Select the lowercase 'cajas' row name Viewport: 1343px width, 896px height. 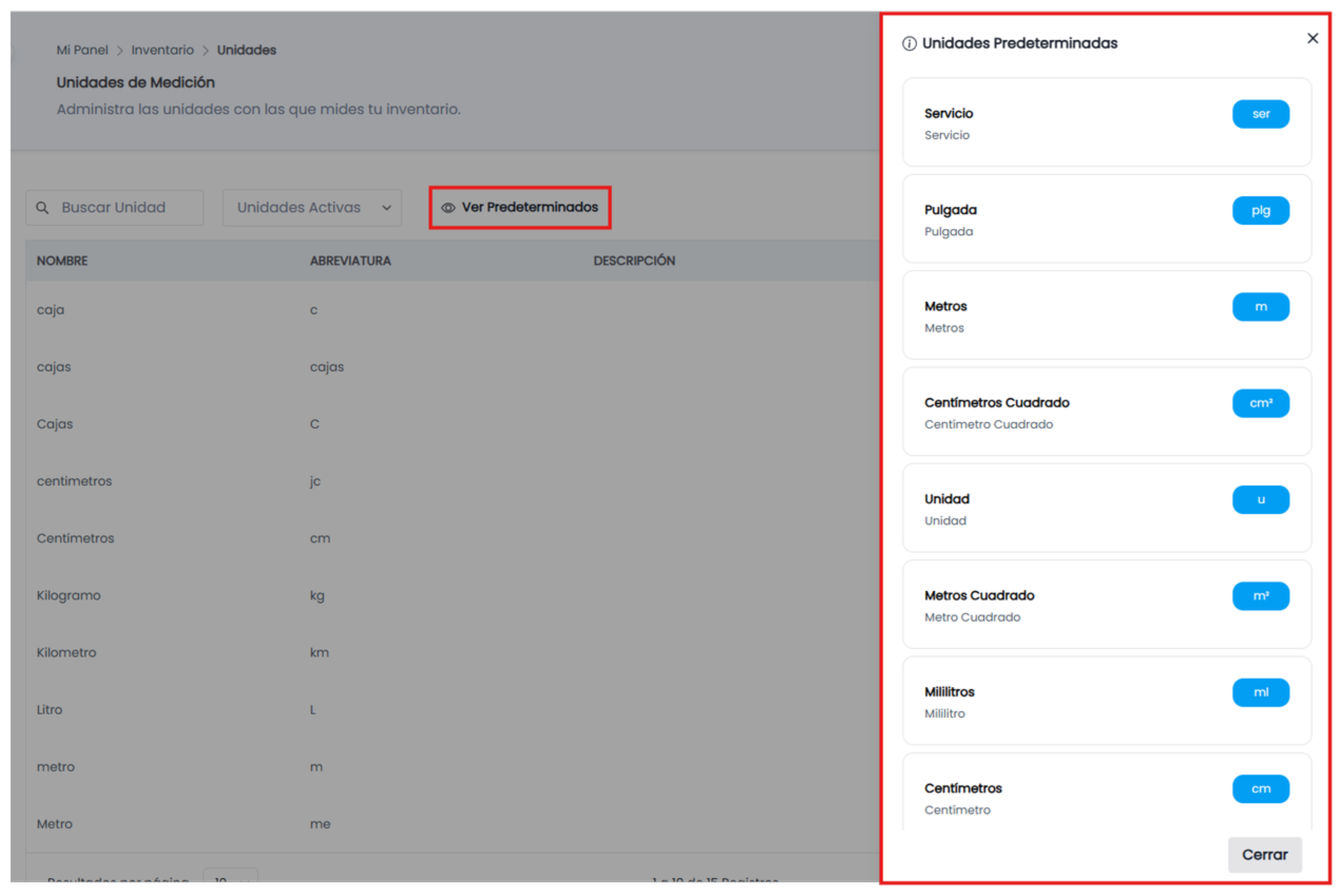[54, 367]
